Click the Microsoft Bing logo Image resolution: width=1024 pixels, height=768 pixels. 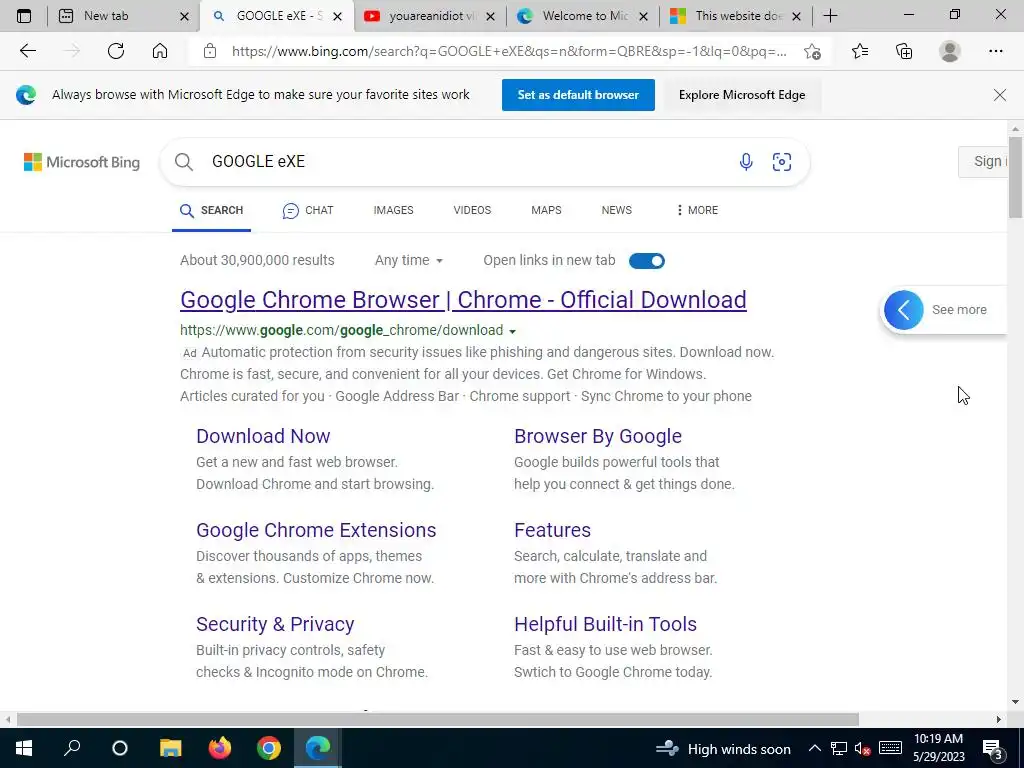click(x=82, y=162)
